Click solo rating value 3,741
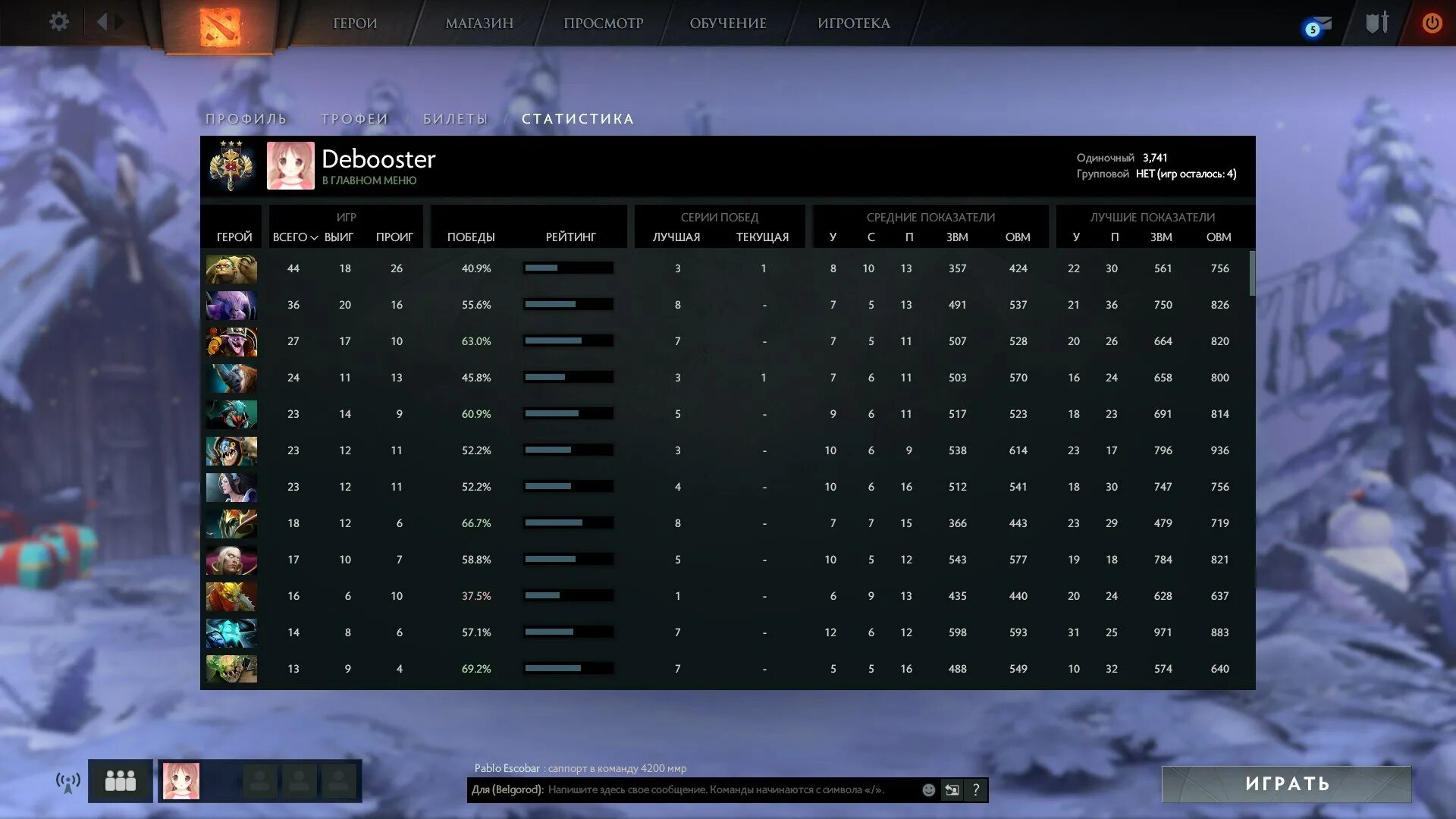The image size is (1456, 819). point(1155,158)
